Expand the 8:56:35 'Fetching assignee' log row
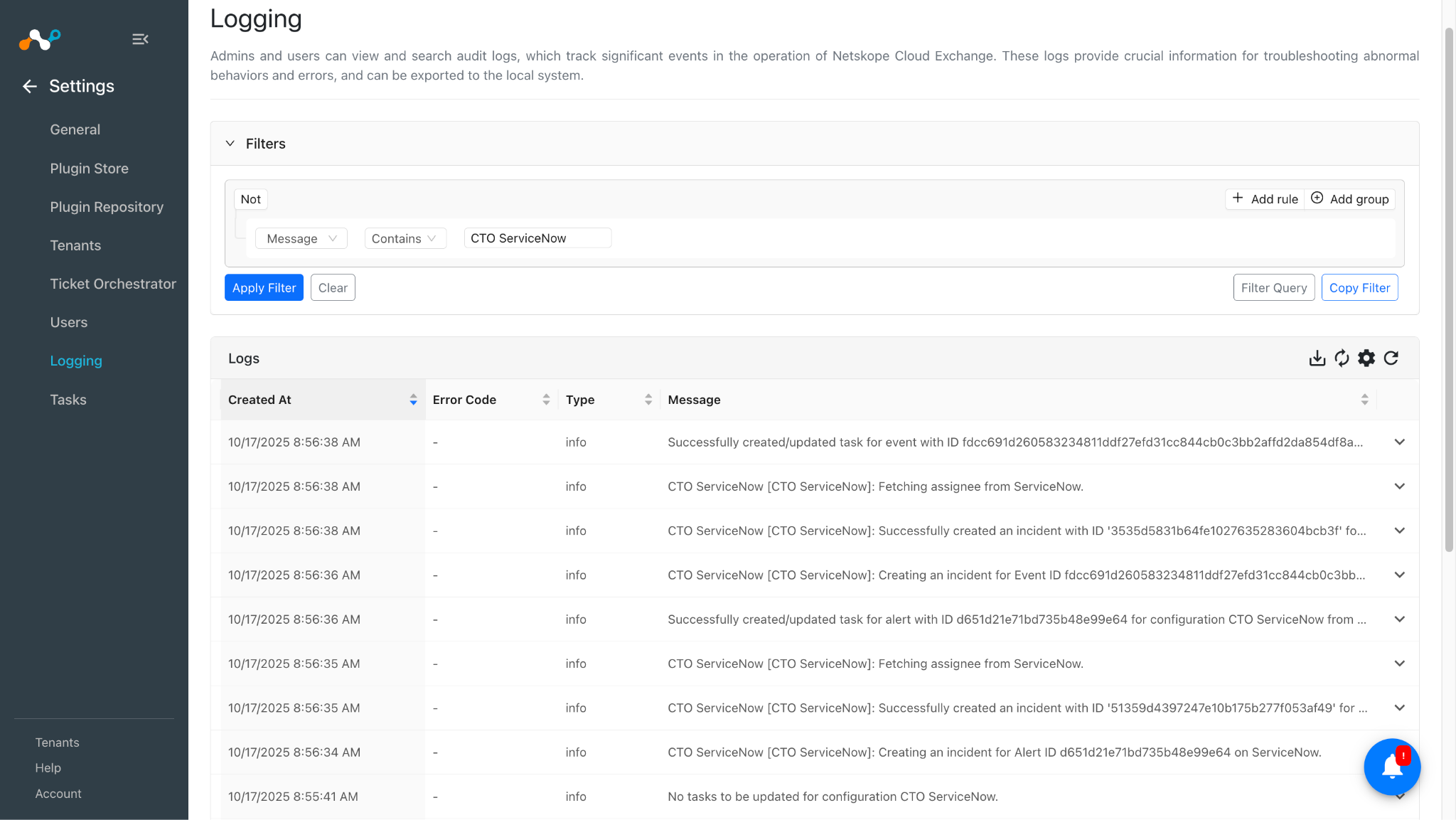Image resolution: width=1456 pixels, height=820 pixels. tap(1399, 664)
